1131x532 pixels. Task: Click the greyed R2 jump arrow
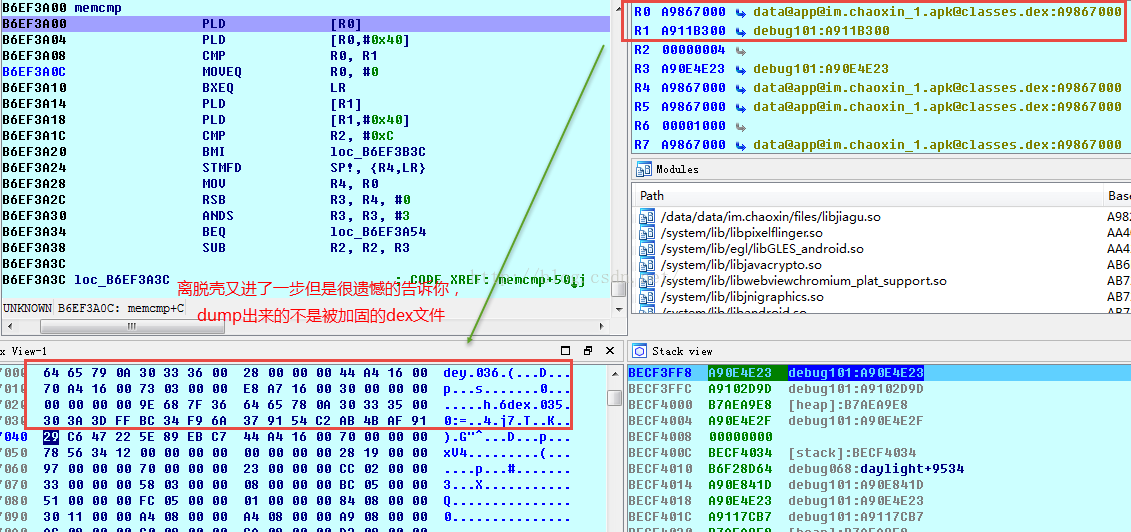click(x=740, y=50)
